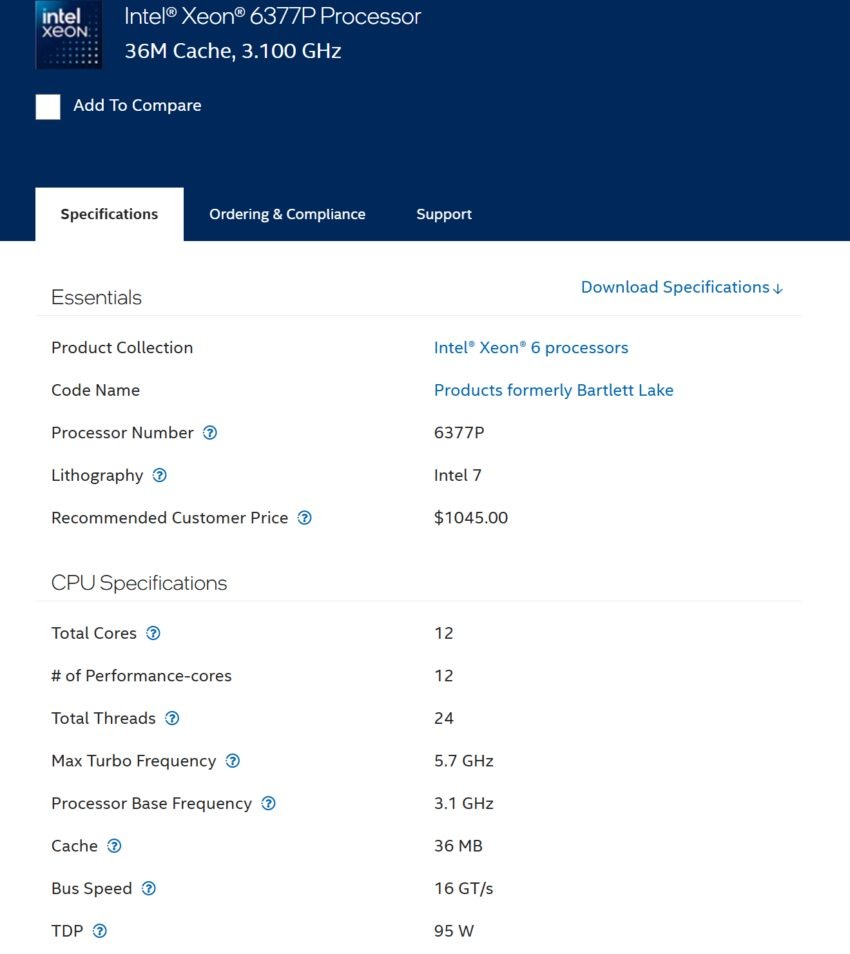Screen dimensions: 850x954
Task: Check the Add To Compare checkbox
Action: pos(48,106)
